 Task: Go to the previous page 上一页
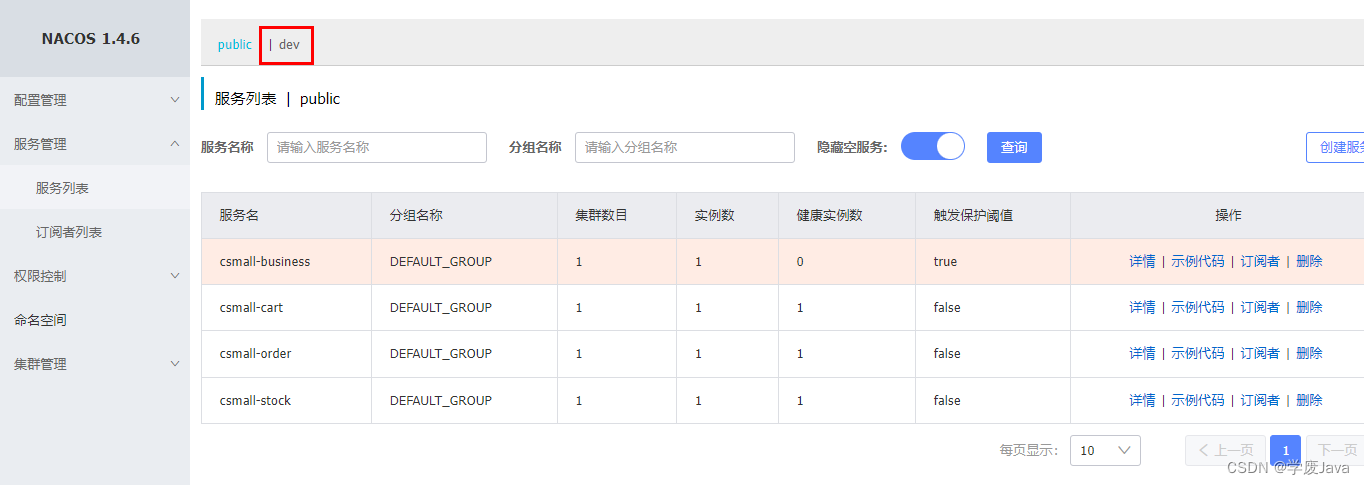[1225, 450]
